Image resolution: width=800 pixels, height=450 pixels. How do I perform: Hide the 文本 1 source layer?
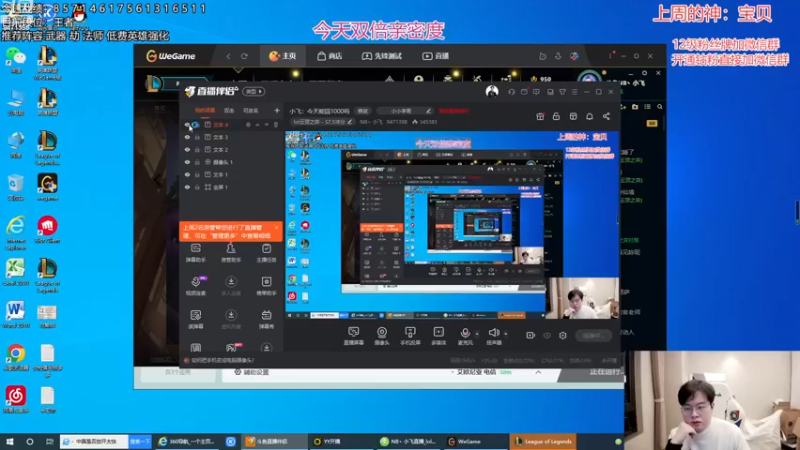[187, 174]
